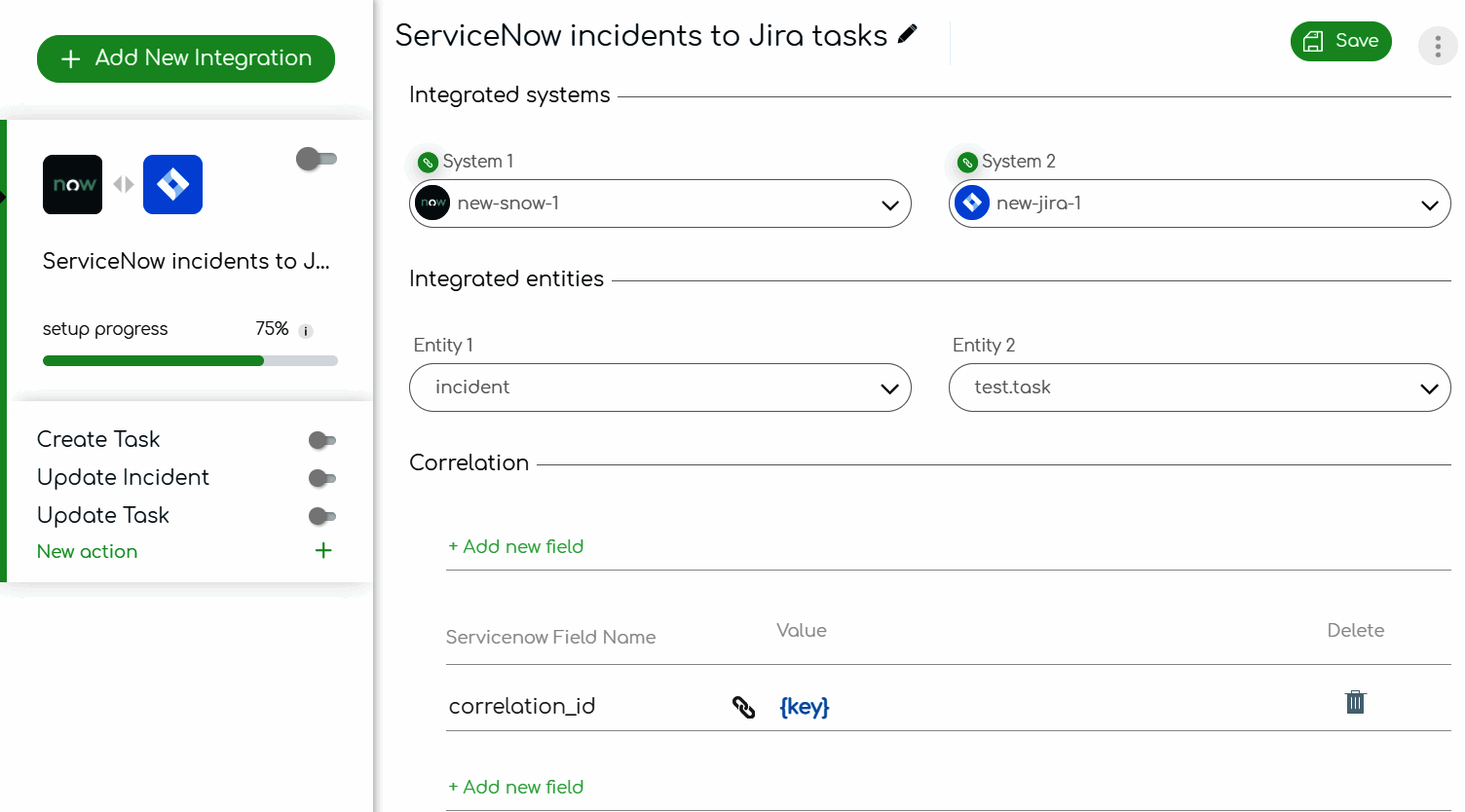The image size is (1465, 812).
Task: Click the setup progress info icon
Action: (306, 331)
